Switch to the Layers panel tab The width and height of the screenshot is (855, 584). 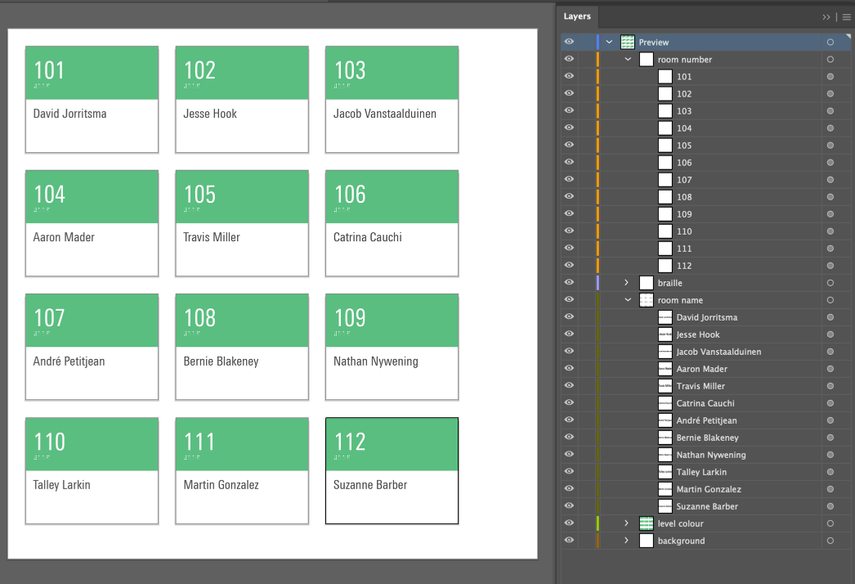tap(577, 16)
